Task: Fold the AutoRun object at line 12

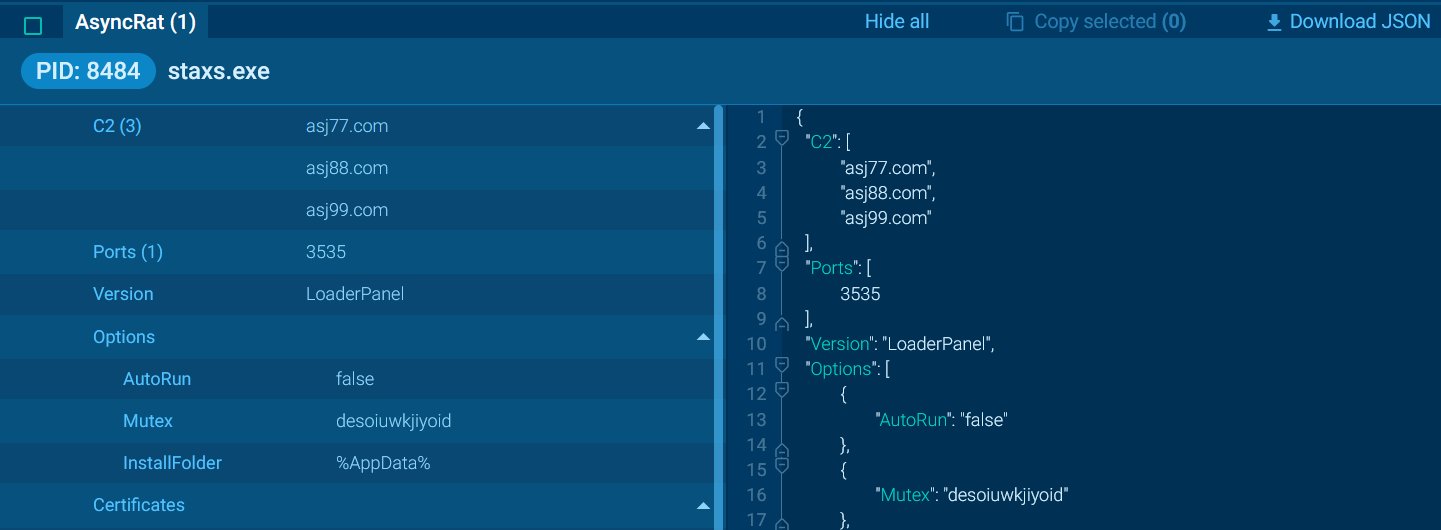Action: [782, 394]
